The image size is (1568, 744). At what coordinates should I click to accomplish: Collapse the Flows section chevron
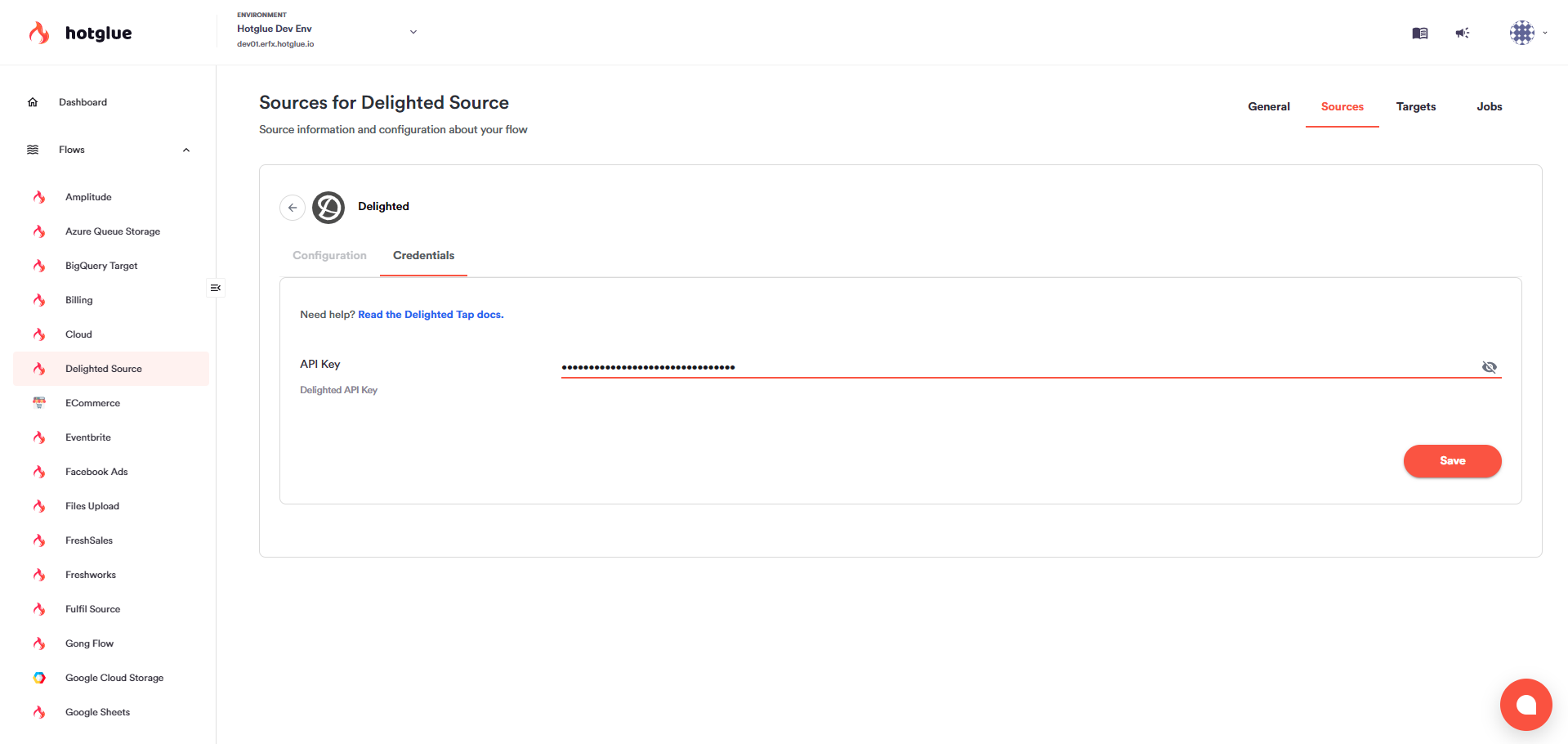tap(186, 150)
